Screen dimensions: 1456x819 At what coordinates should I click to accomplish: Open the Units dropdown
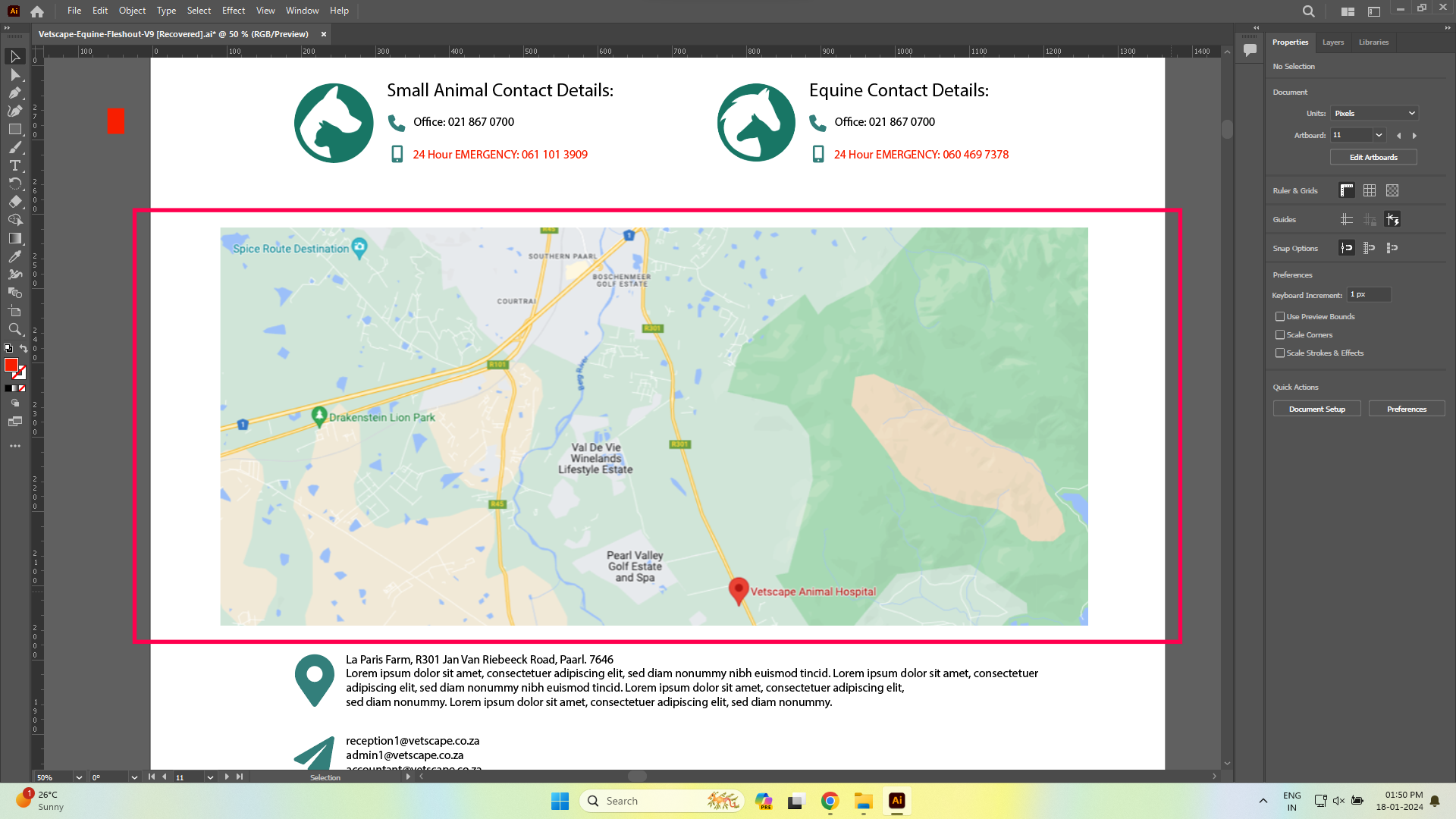click(x=1374, y=113)
